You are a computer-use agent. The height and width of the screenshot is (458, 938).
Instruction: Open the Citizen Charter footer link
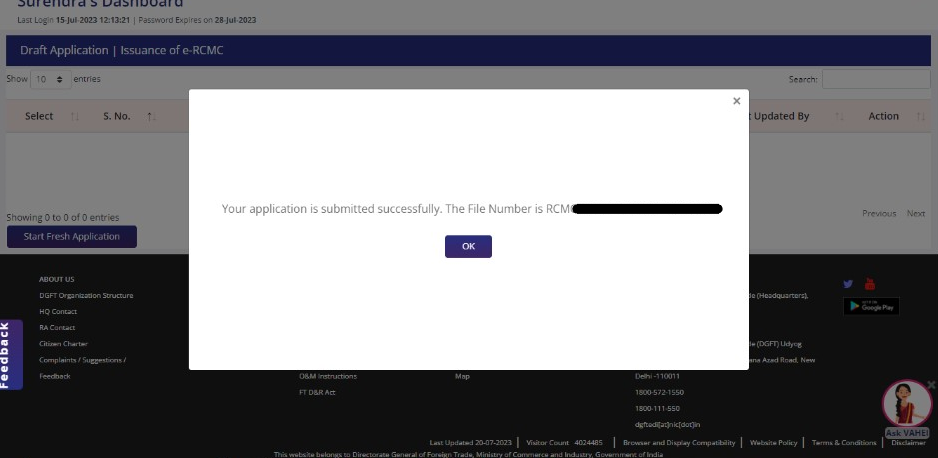pyautogui.click(x=63, y=344)
